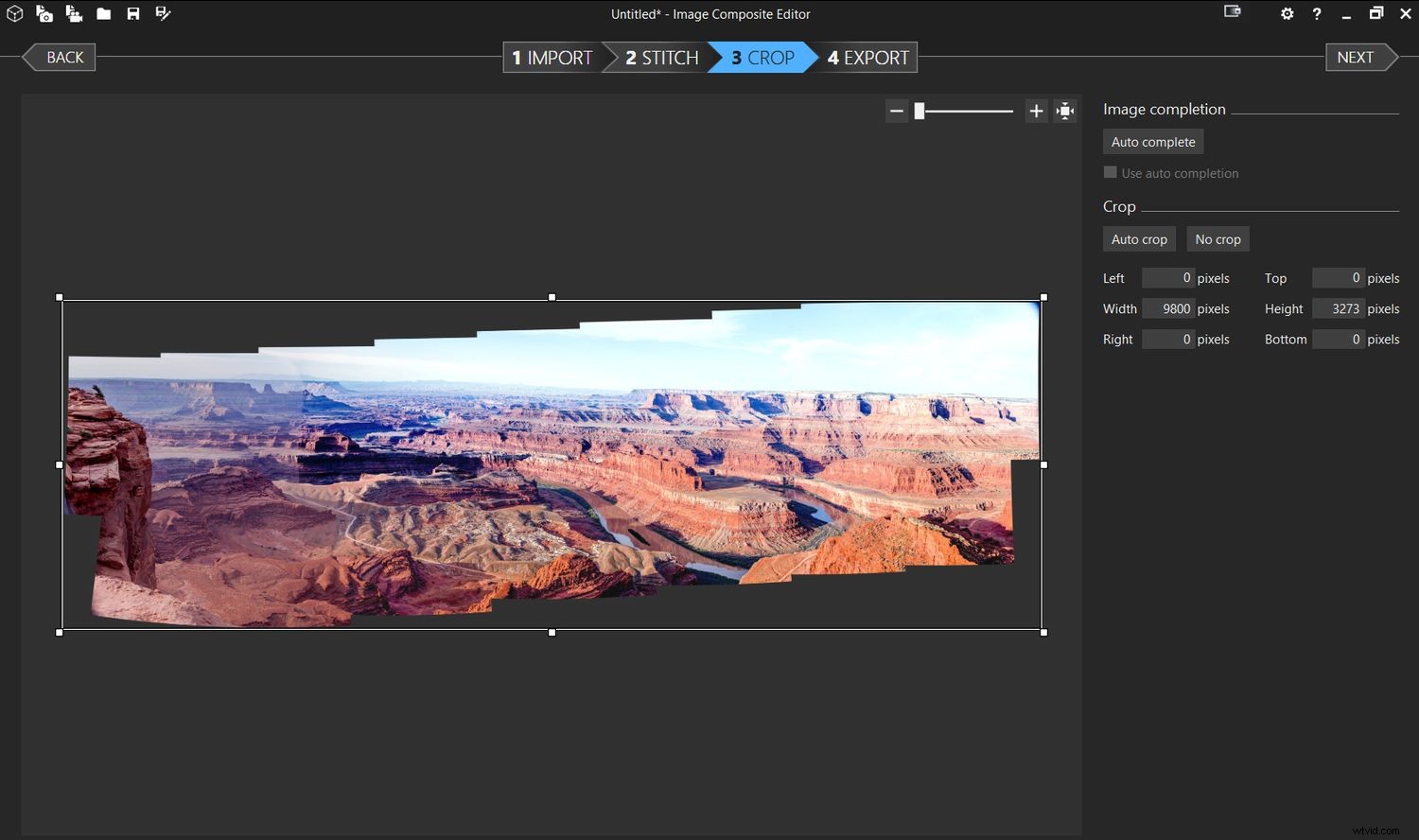Image resolution: width=1419 pixels, height=840 pixels.
Task: Save project as, using the floppy-pencil icon
Action: (x=162, y=14)
